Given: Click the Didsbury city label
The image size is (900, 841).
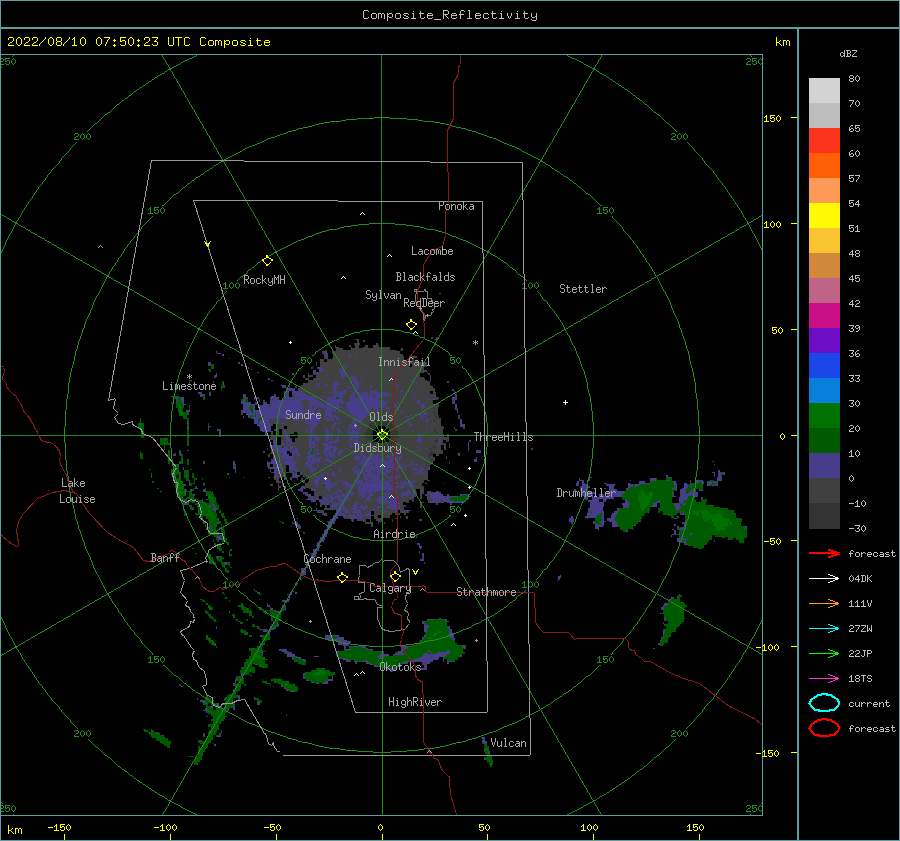Looking at the screenshot, I should tap(378, 448).
